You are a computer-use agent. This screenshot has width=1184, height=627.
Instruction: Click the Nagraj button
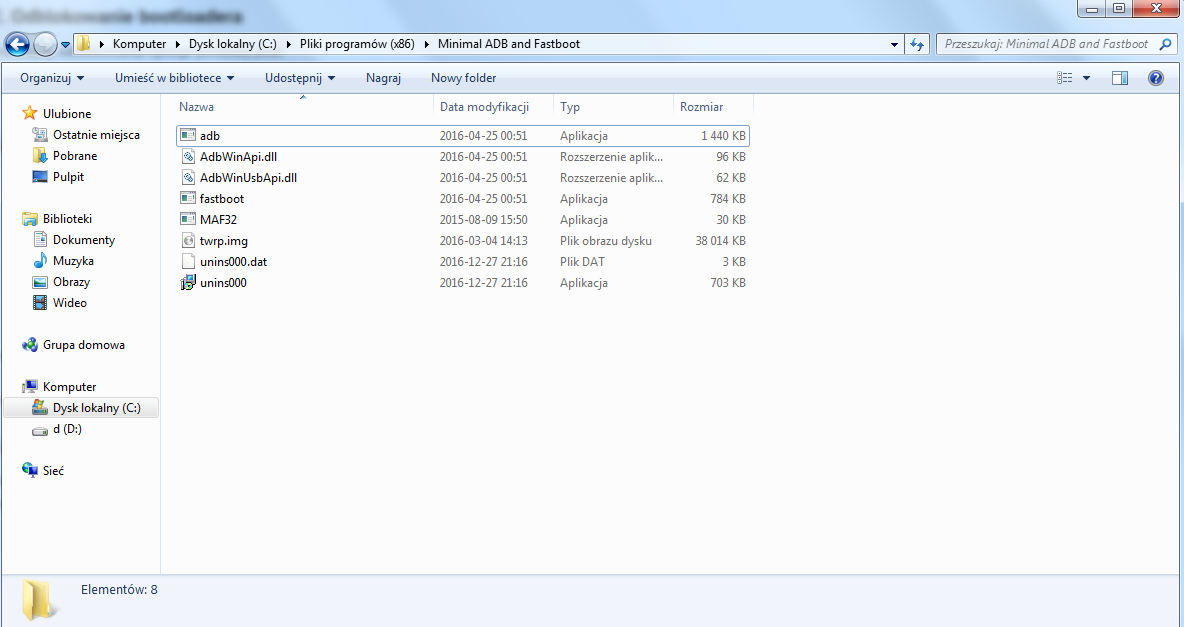[383, 78]
